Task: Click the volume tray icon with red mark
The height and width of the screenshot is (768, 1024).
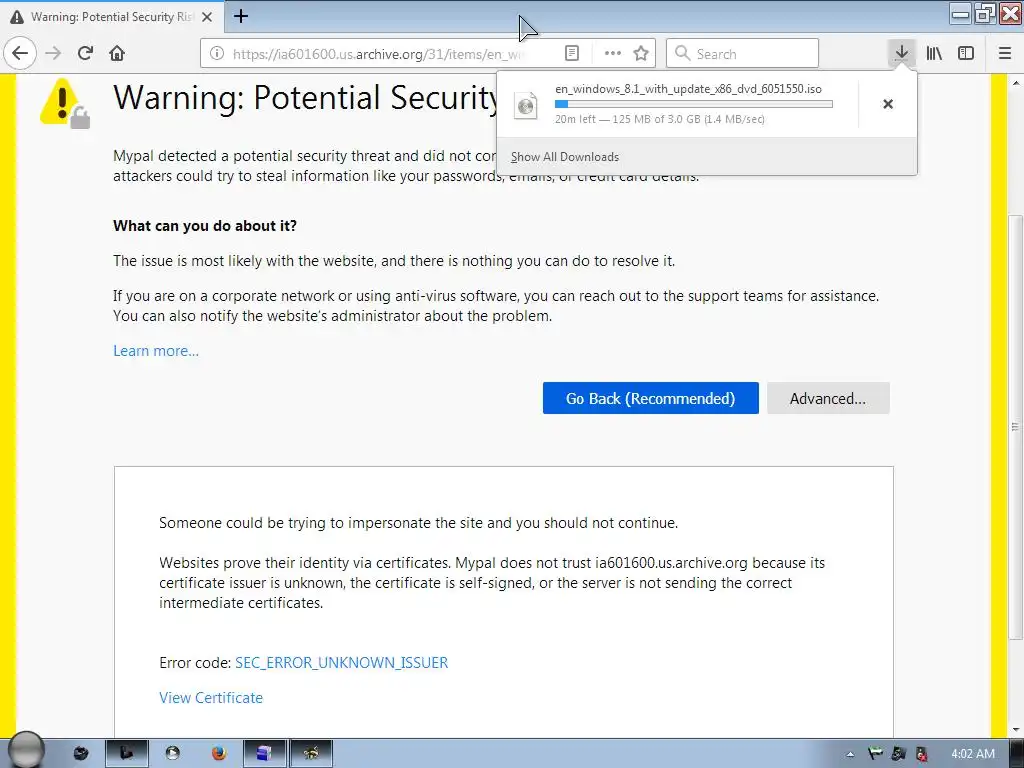Action: (x=921, y=754)
